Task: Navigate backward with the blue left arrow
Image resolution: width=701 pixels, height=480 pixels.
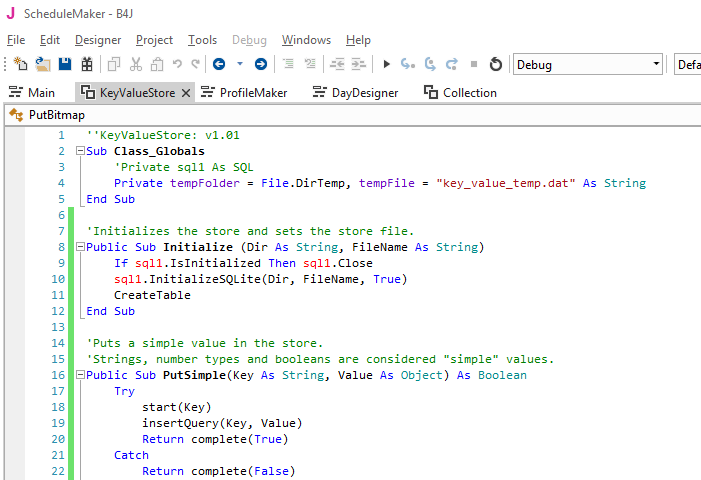Action: (x=218, y=64)
